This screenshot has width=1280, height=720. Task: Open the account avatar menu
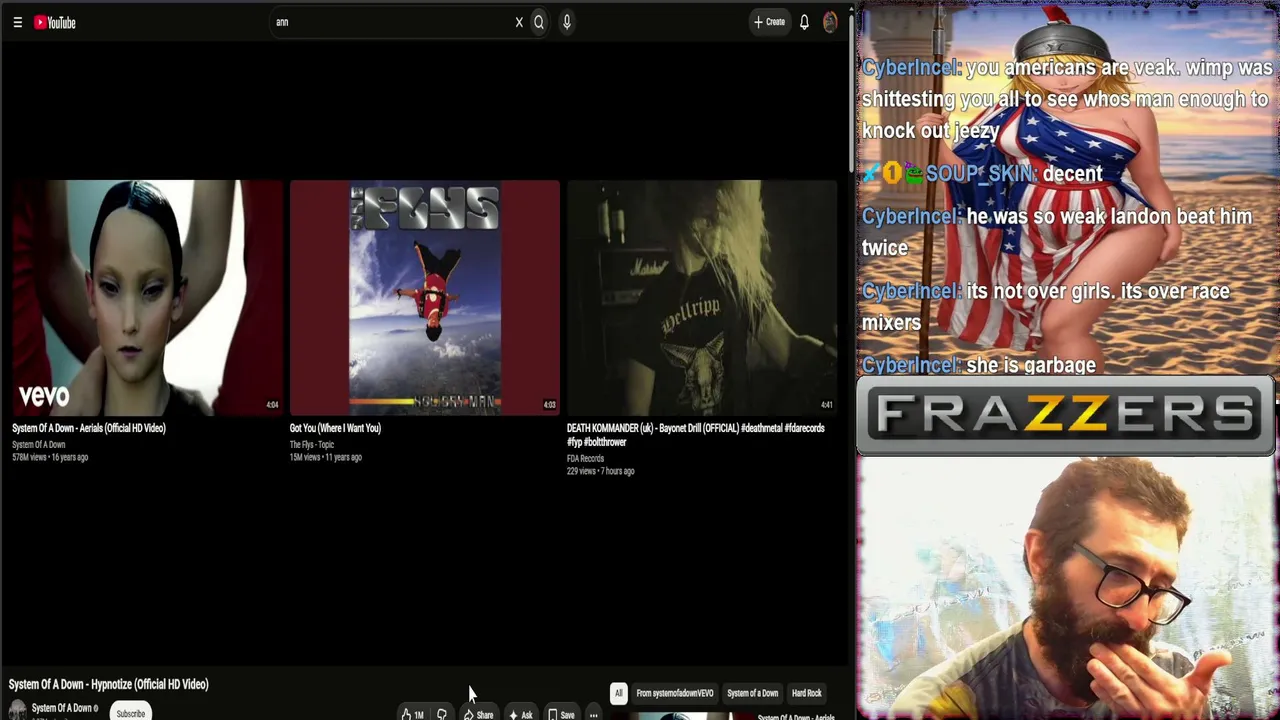click(x=830, y=22)
